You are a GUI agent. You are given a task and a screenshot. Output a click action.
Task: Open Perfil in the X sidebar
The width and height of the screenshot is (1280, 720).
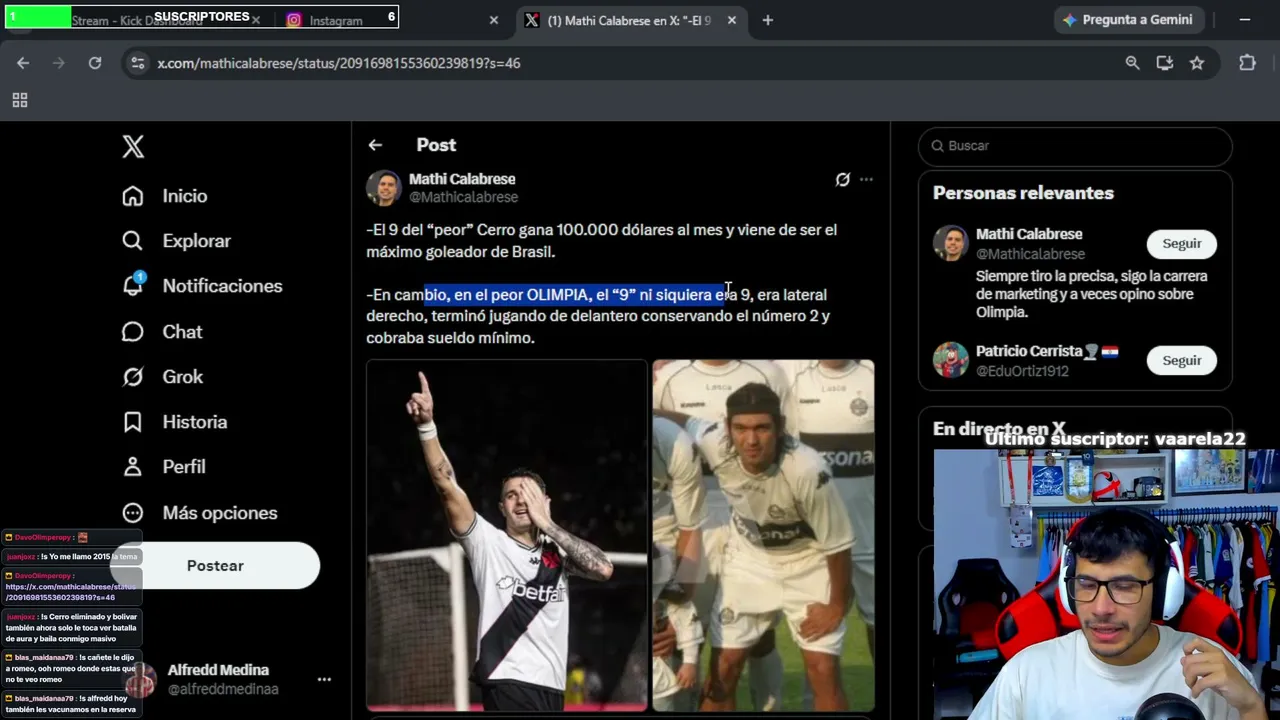[x=164, y=467]
